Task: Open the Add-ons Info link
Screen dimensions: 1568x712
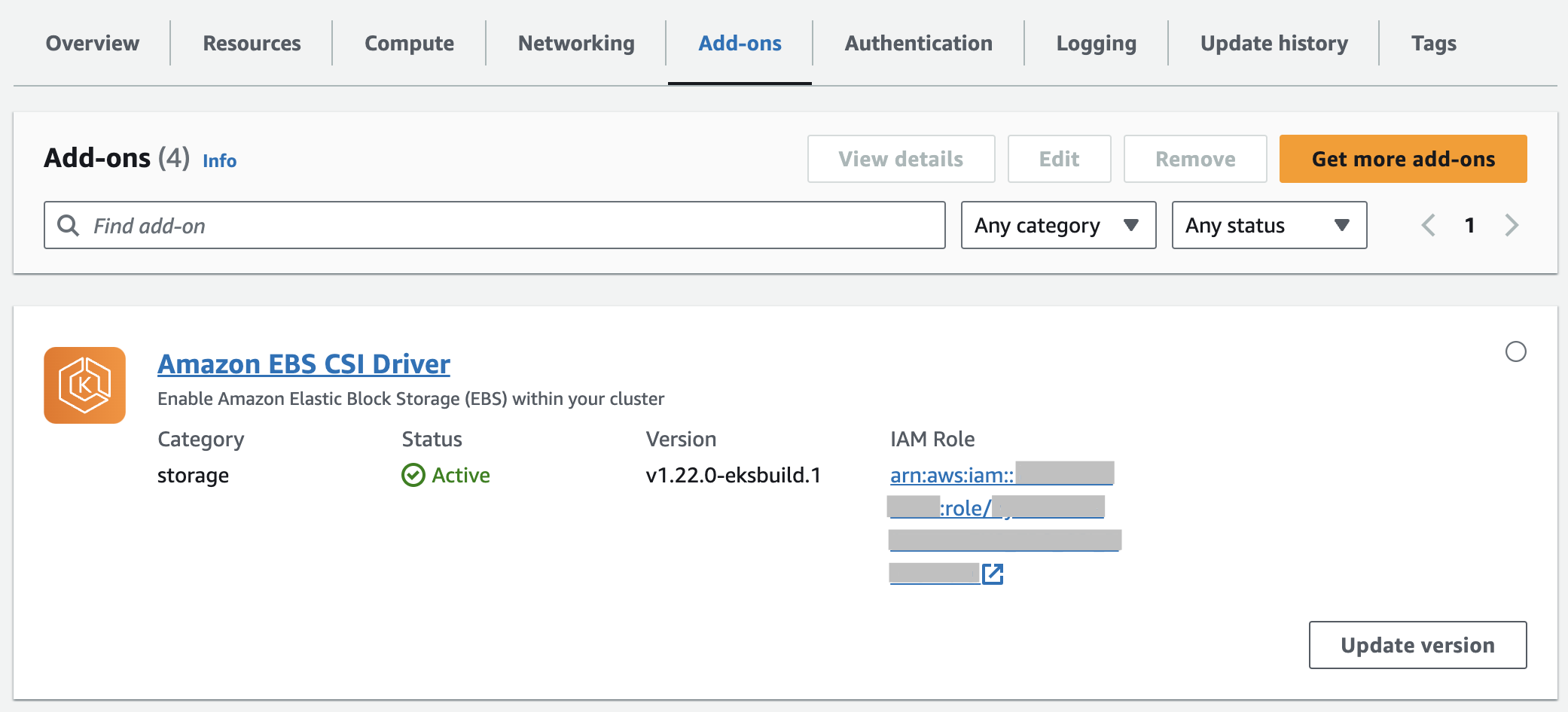Action: point(219,161)
